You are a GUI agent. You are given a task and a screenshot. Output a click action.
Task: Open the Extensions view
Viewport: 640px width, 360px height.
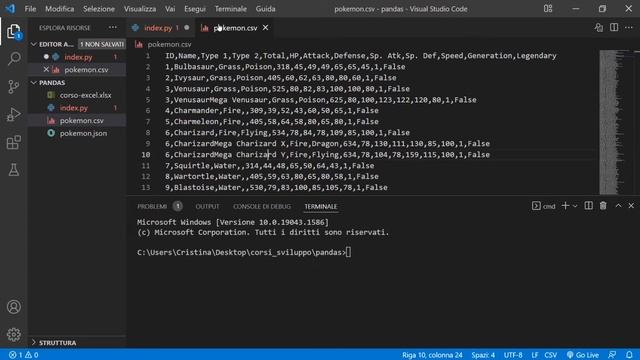click(13, 142)
